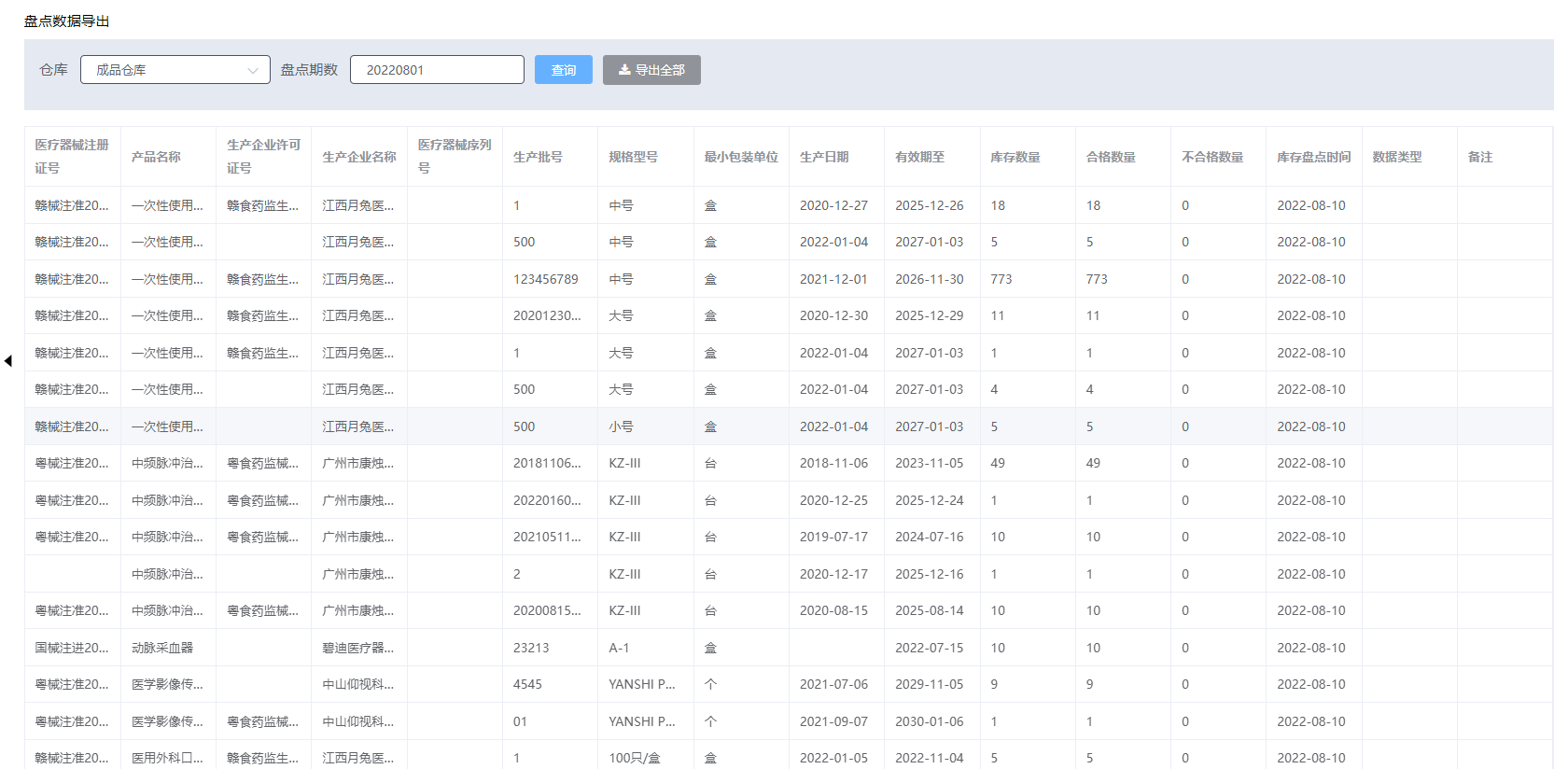1568x769 pixels.
Task: Click the left collapse arrow at screen edge
Action: [8, 361]
